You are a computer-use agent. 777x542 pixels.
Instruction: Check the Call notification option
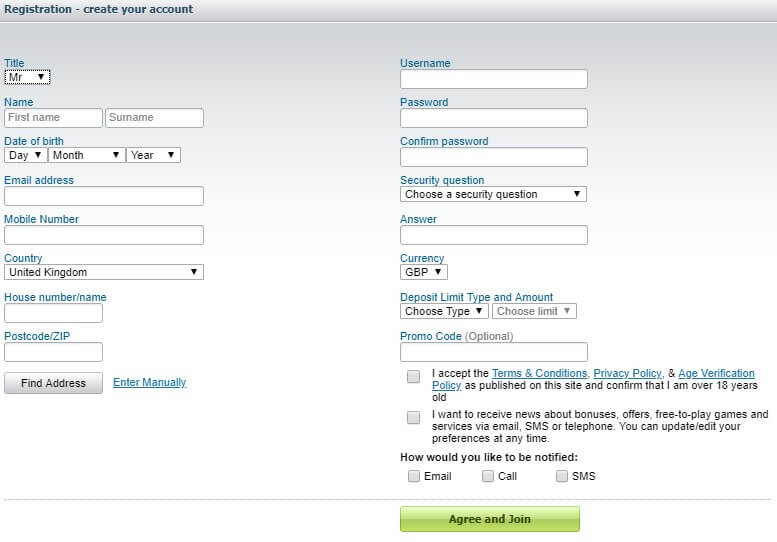pos(488,476)
